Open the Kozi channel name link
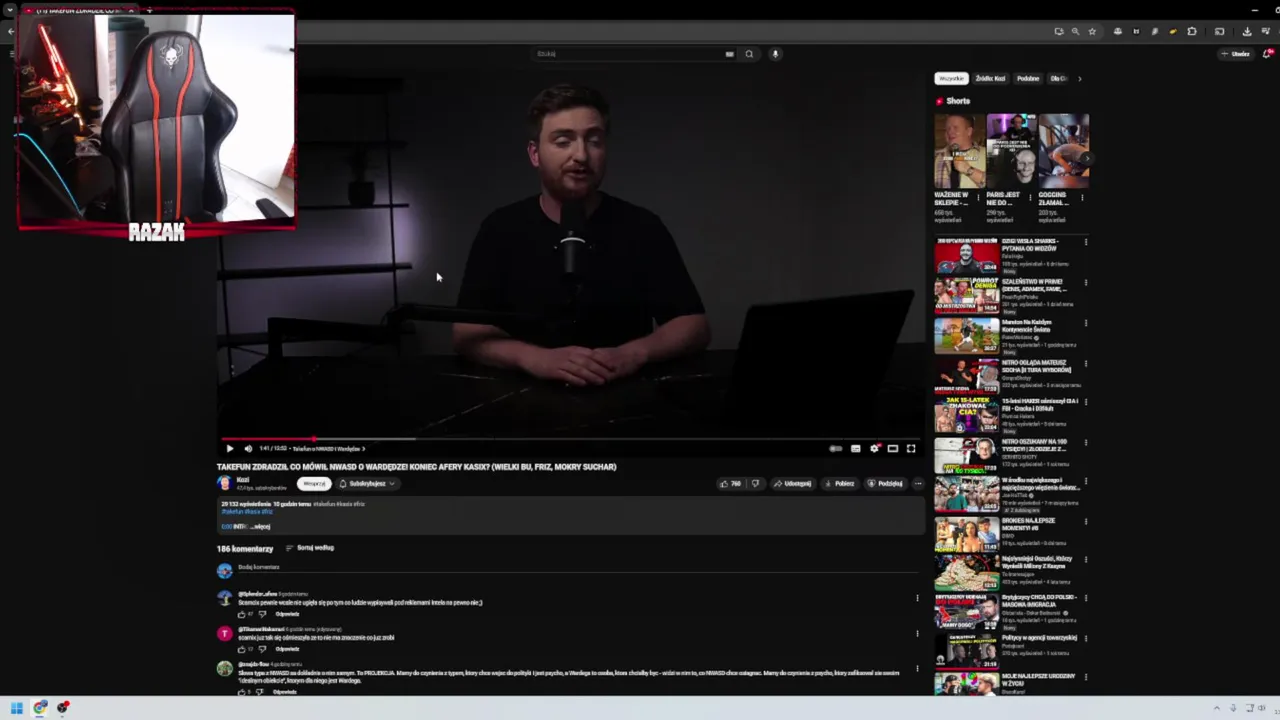1280x720 pixels. pyautogui.click(x=243, y=480)
